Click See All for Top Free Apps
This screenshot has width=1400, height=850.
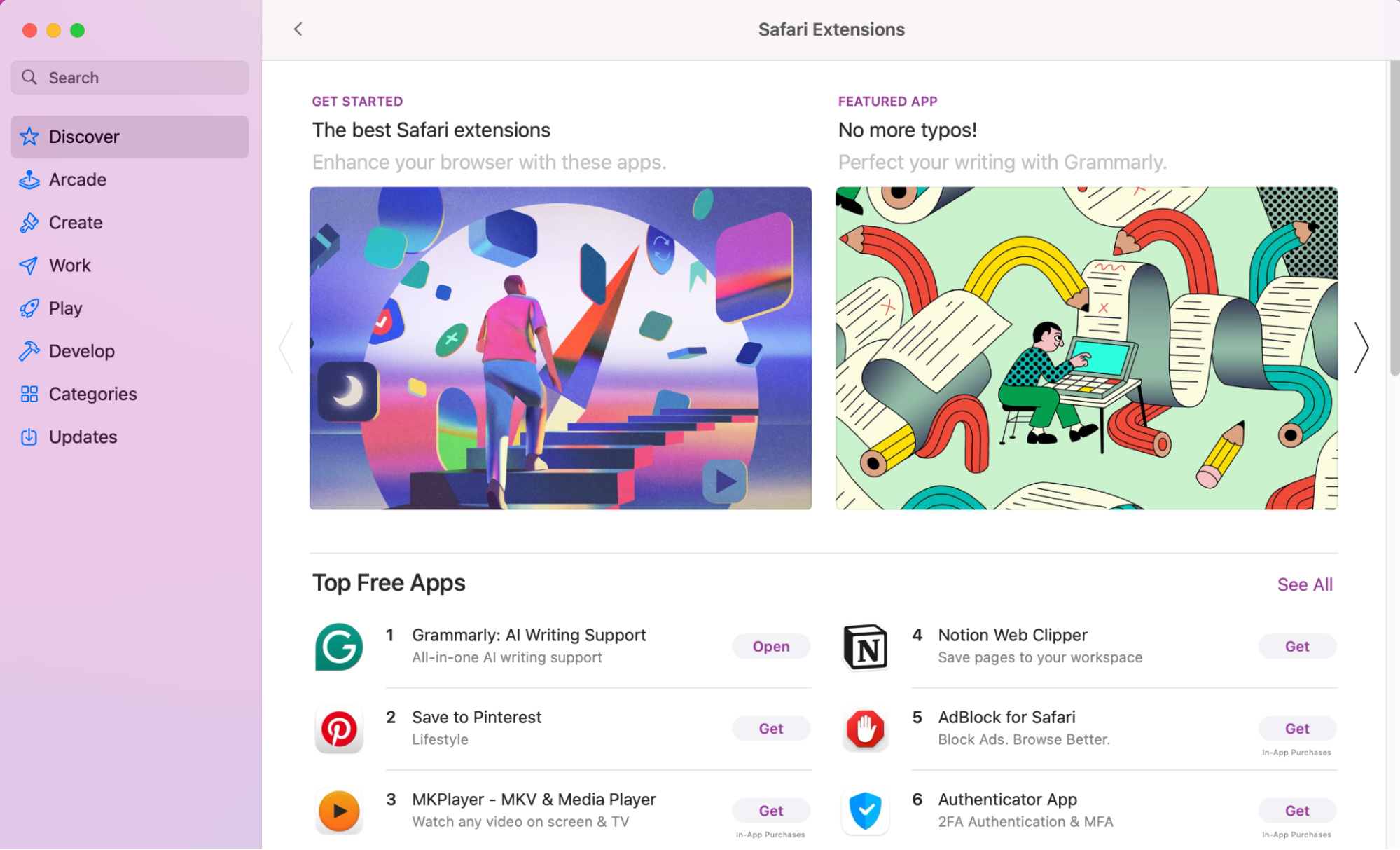pos(1304,584)
